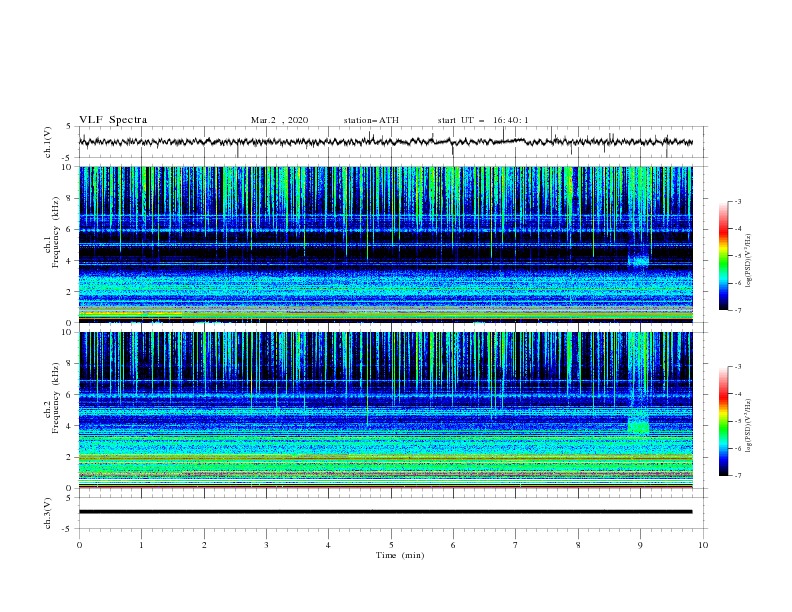Click the ch.1 'Frequency (kHz)' axis label
792x612 pixels.
(x=56, y=232)
